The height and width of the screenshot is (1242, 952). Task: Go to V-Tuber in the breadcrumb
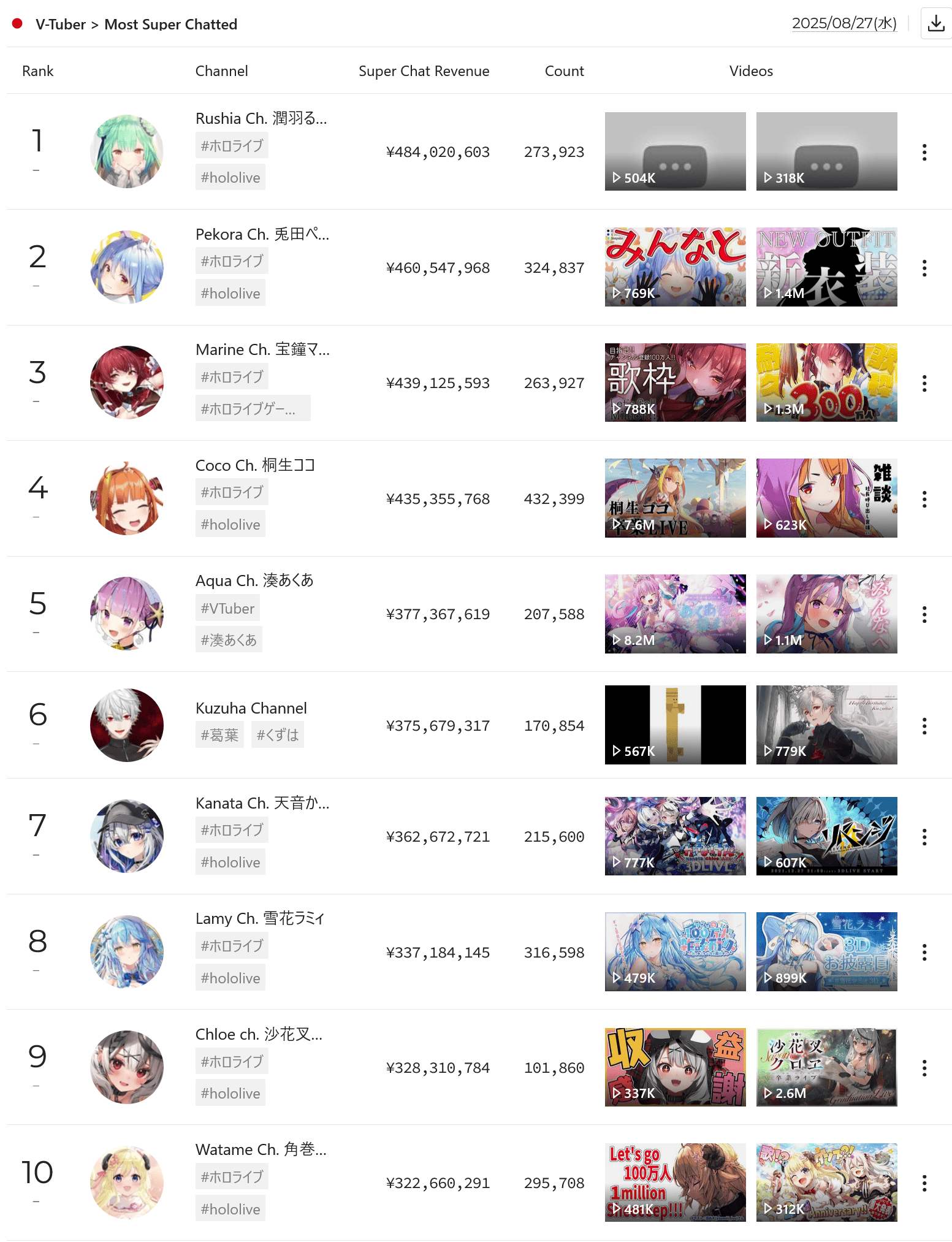pos(60,25)
